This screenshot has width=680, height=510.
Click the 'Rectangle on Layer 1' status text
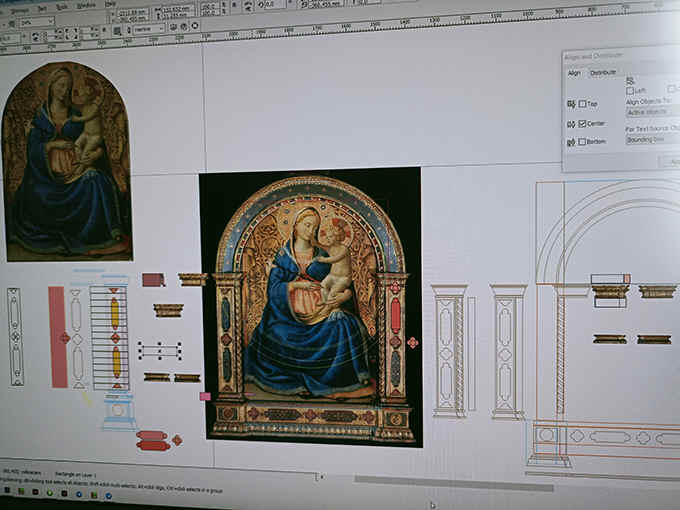(x=76, y=475)
